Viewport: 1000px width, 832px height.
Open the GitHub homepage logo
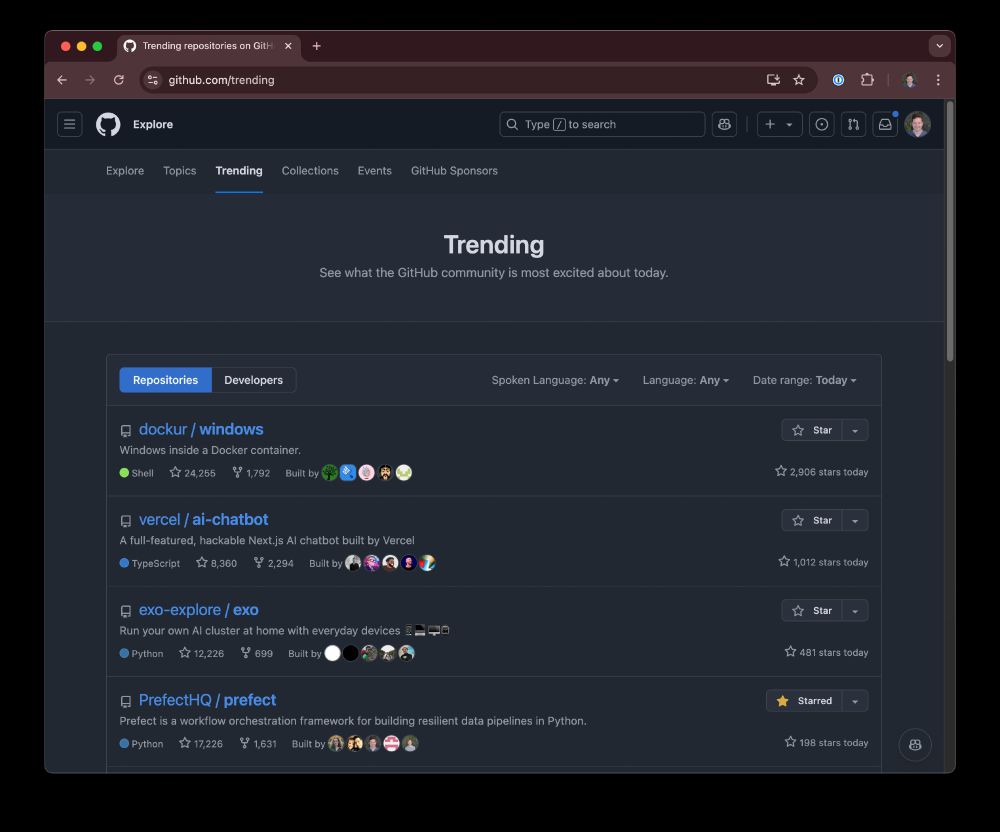point(108,124)
